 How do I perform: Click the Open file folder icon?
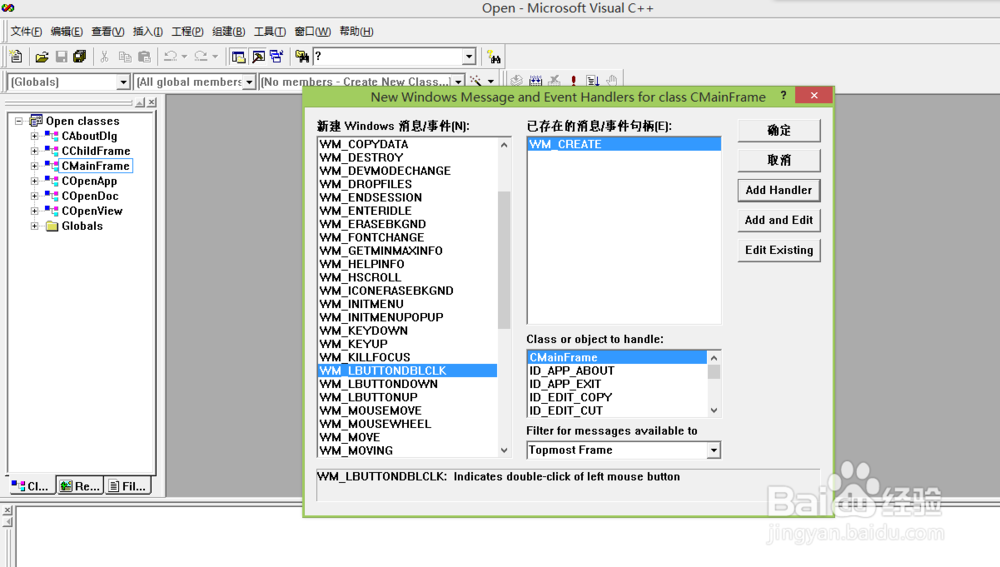(42, 57)
